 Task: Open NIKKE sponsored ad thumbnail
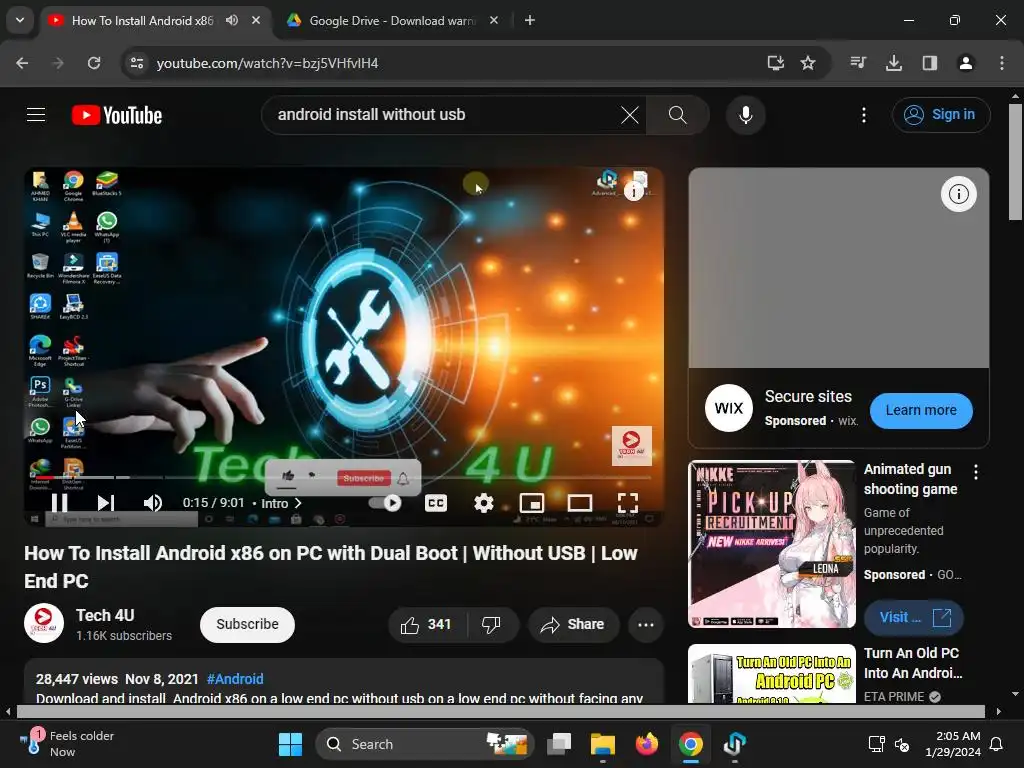(772, 544)
